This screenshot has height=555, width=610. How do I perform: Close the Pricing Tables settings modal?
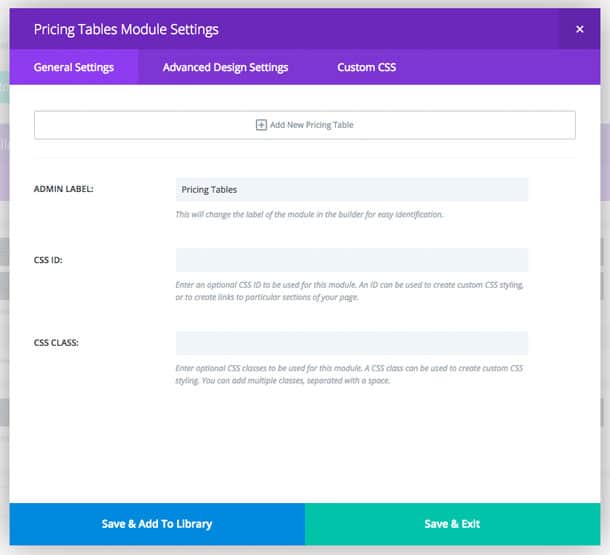pos(579,30)
